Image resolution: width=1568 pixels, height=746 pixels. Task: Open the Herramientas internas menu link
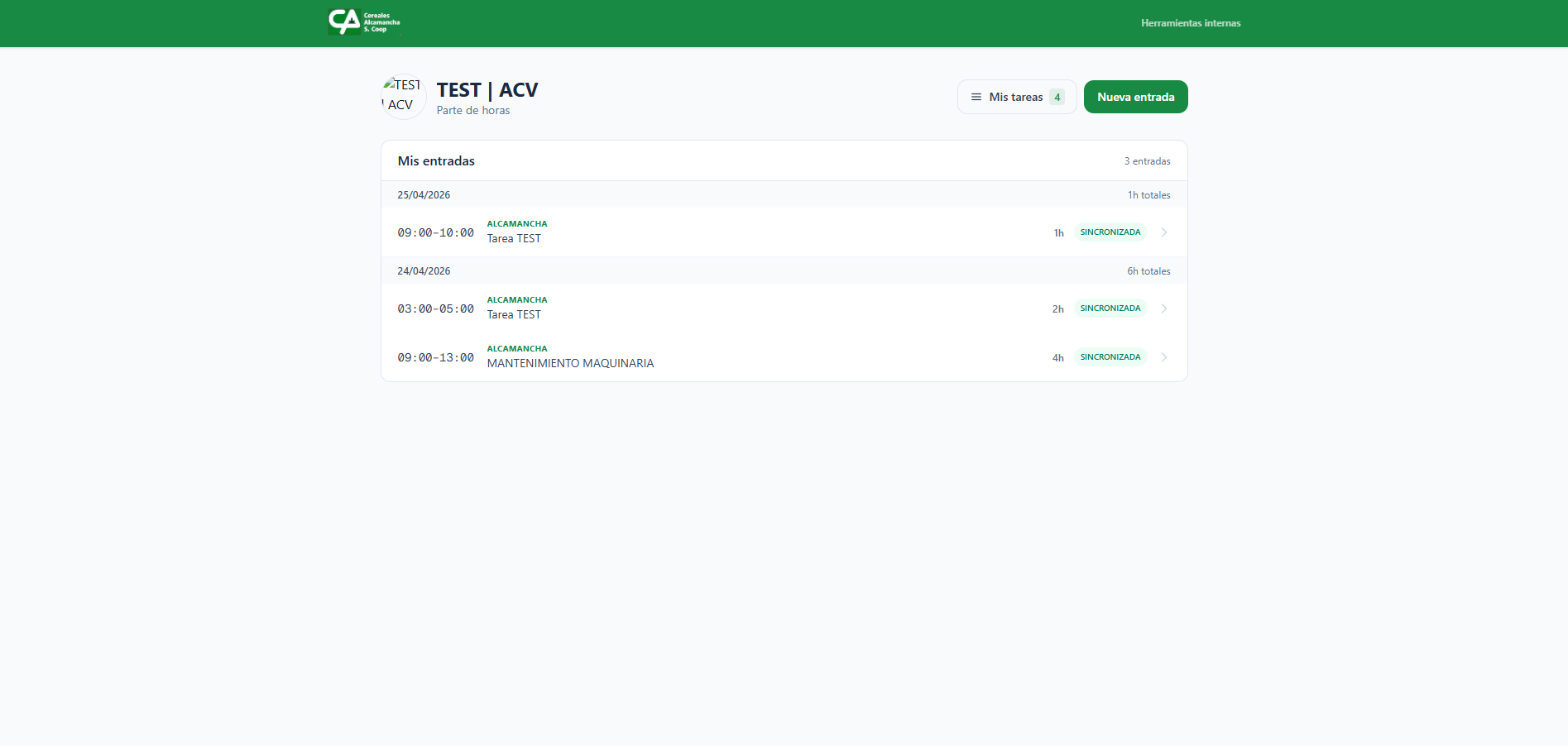pyautogui.click(x=1190, y=23)
